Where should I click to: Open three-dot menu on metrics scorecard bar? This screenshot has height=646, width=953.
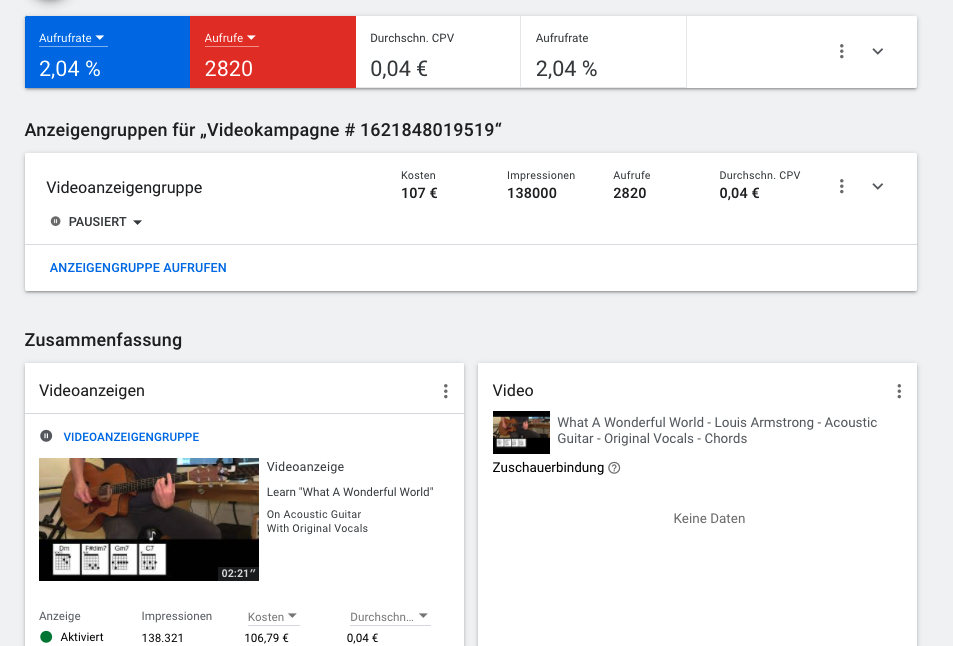842,51
